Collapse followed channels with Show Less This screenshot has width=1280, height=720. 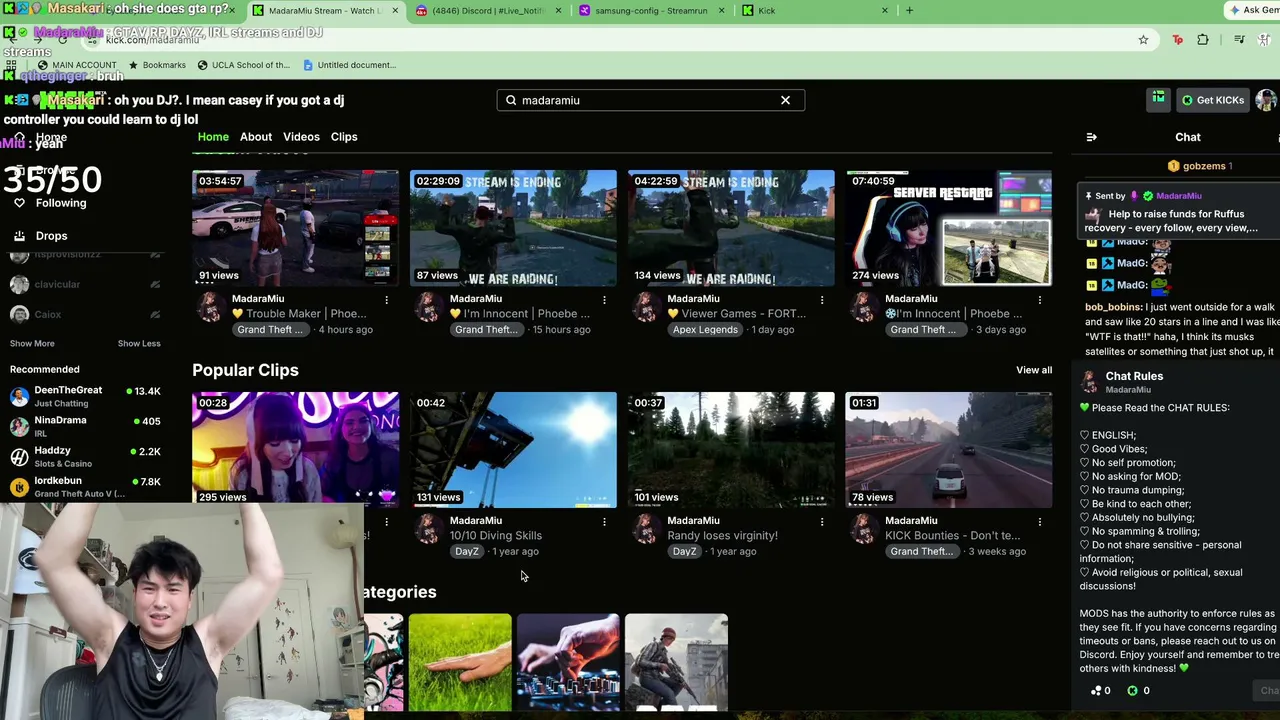139,344
